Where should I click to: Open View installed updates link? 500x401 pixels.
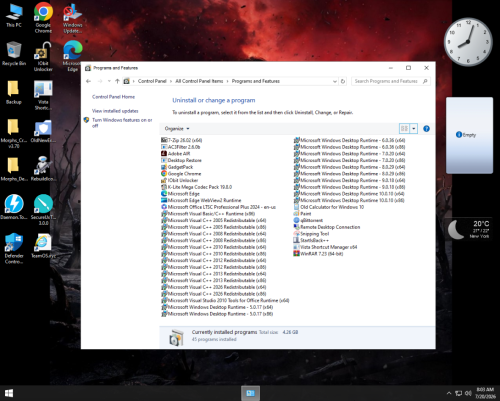[115, 111]
